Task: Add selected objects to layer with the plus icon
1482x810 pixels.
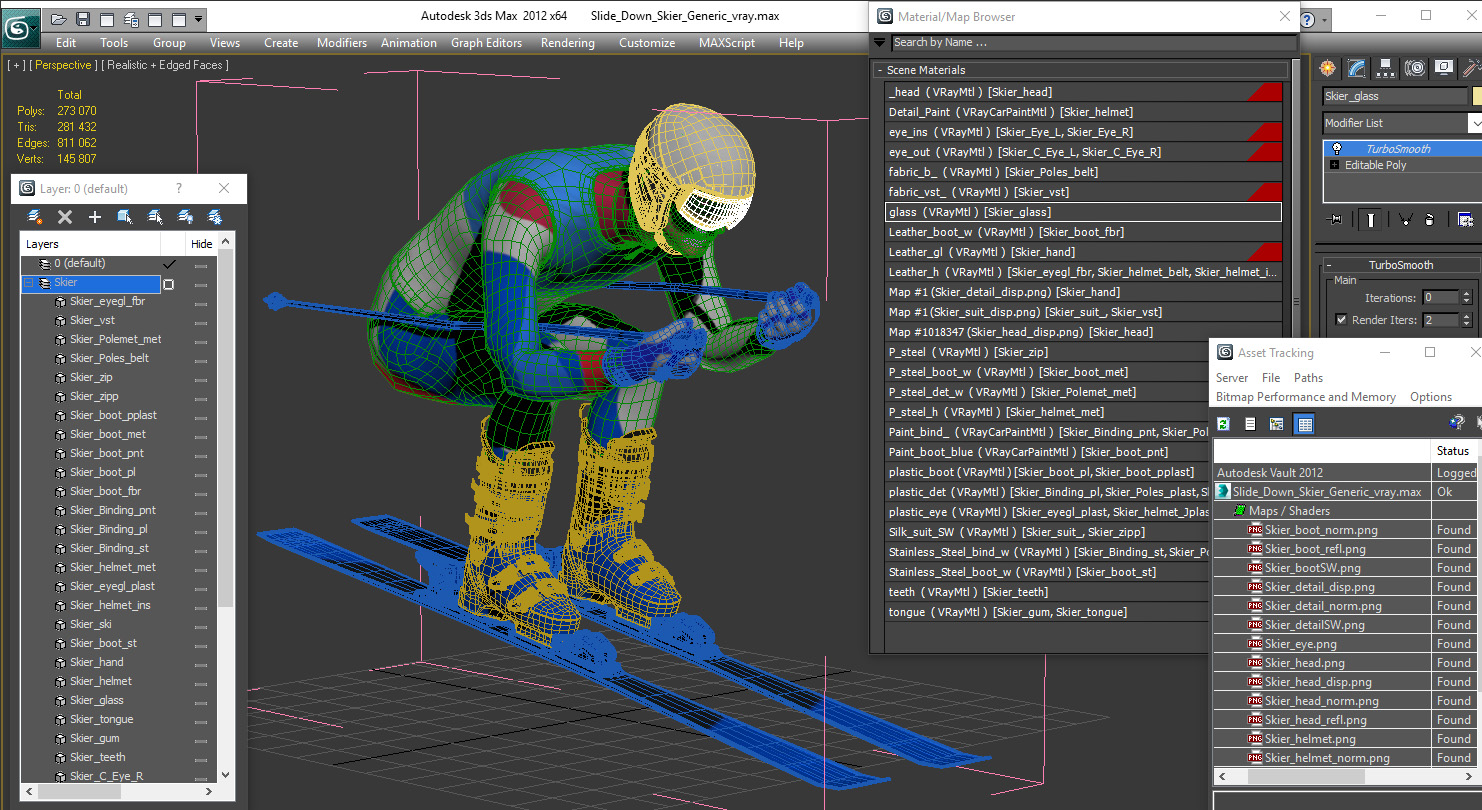Action: coord(95,217)
